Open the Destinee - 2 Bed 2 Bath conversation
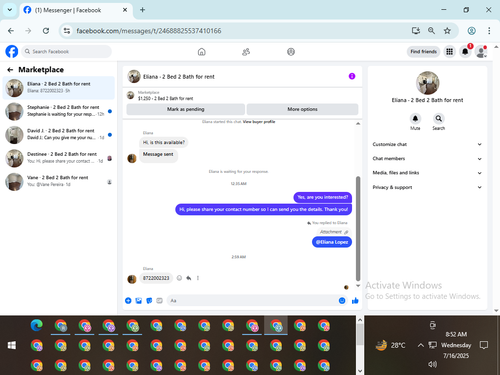Viewport: 500px width, 375px height. coord(59,158)
